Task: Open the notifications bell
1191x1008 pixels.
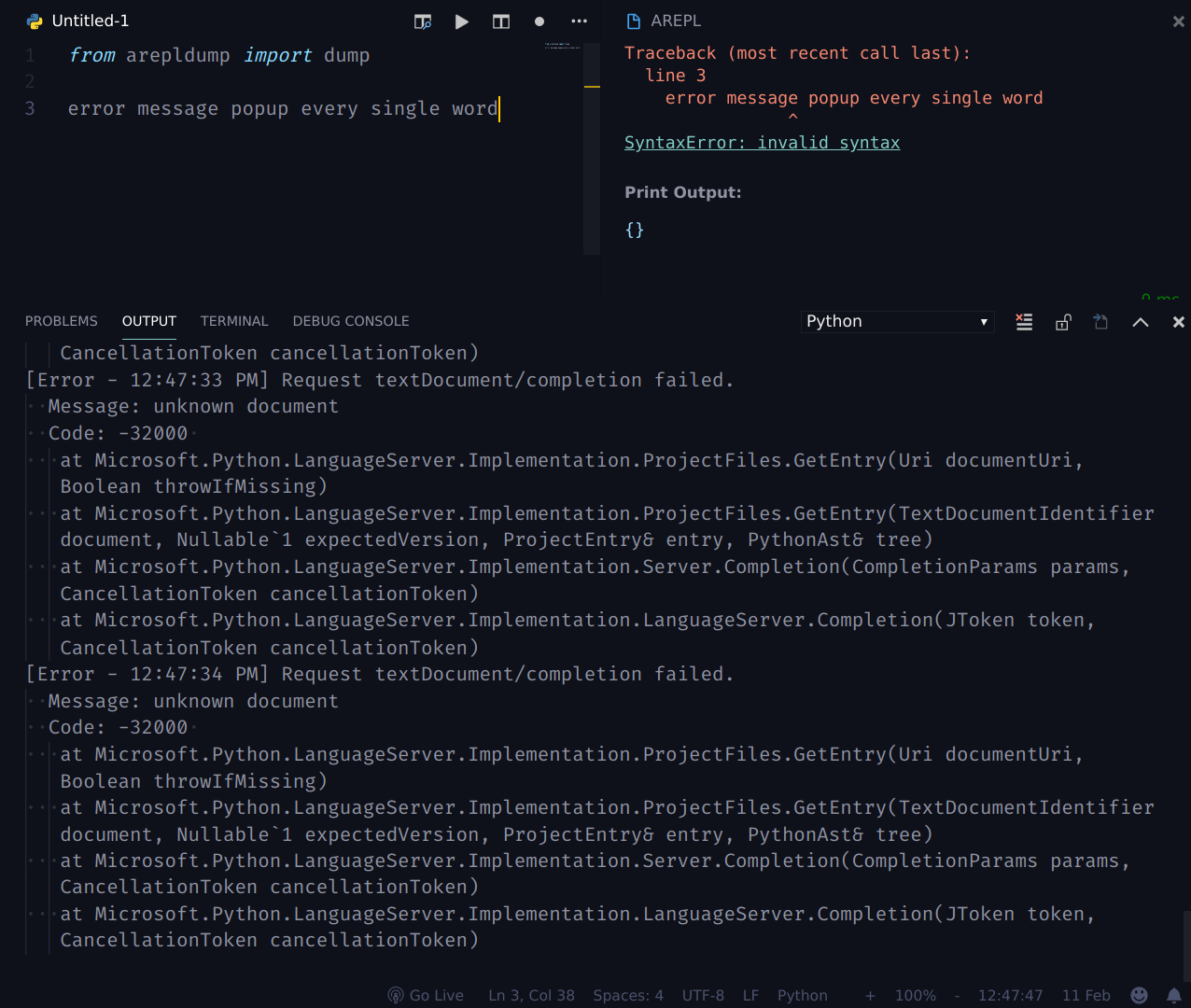Action: tap(1173, 995)
